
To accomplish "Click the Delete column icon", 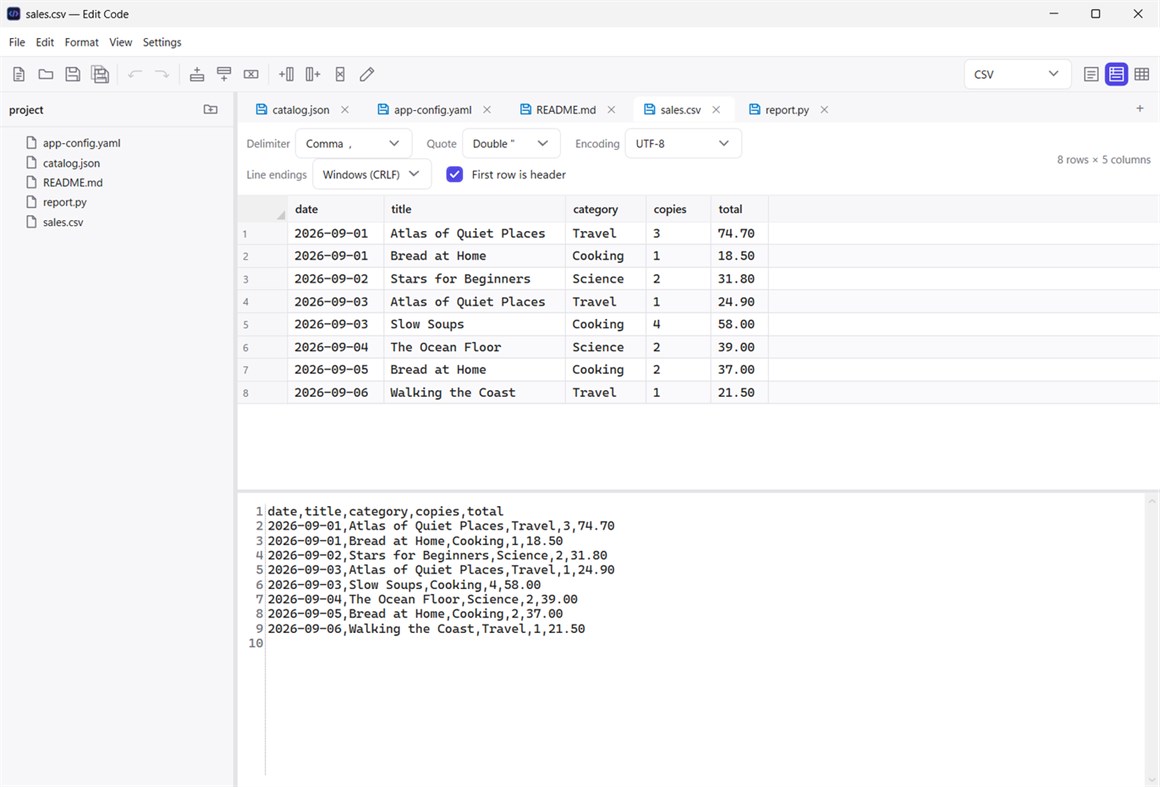I will click(340, 74).
